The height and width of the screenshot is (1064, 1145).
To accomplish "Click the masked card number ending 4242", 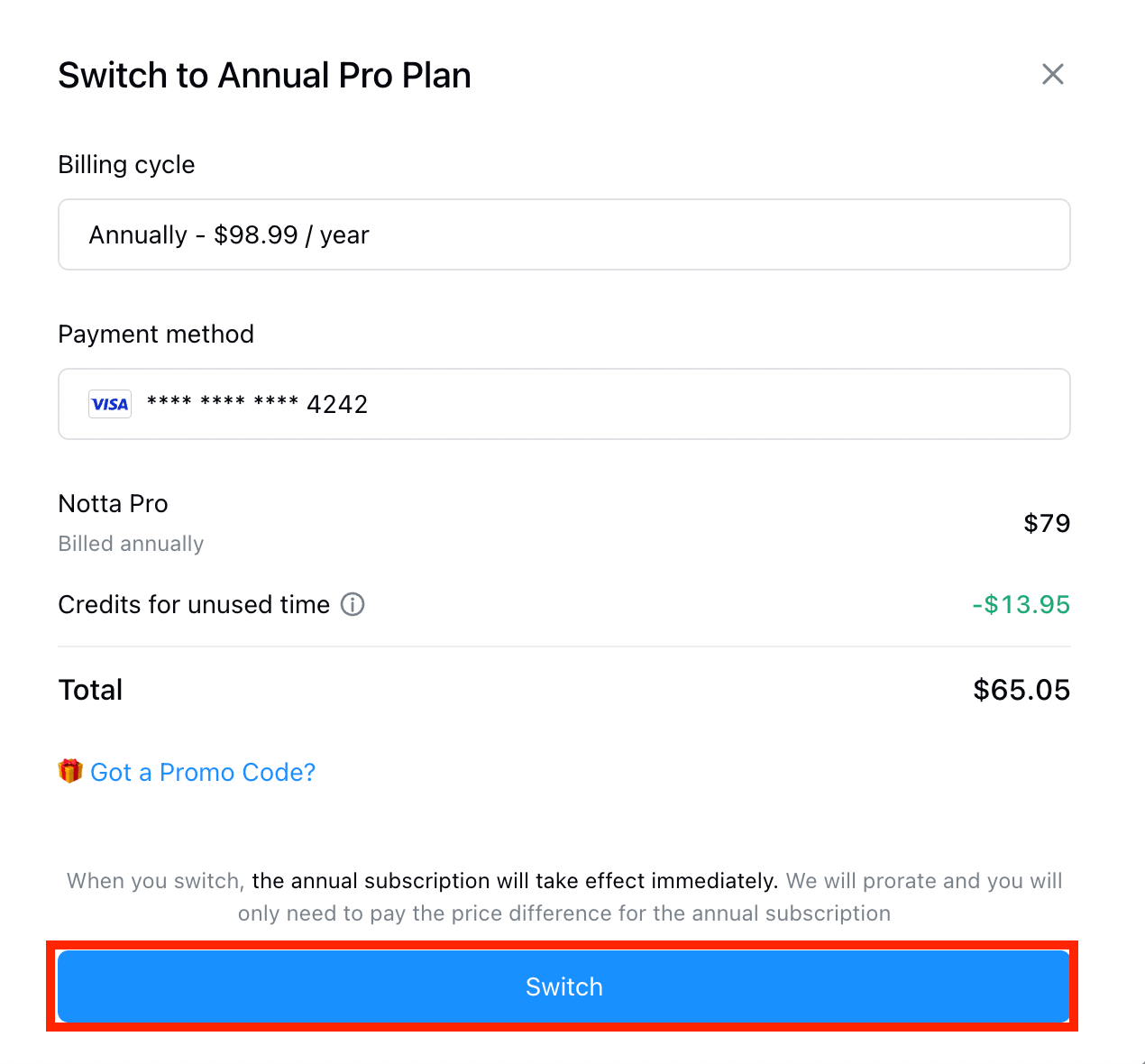I will tap(257, 404).
